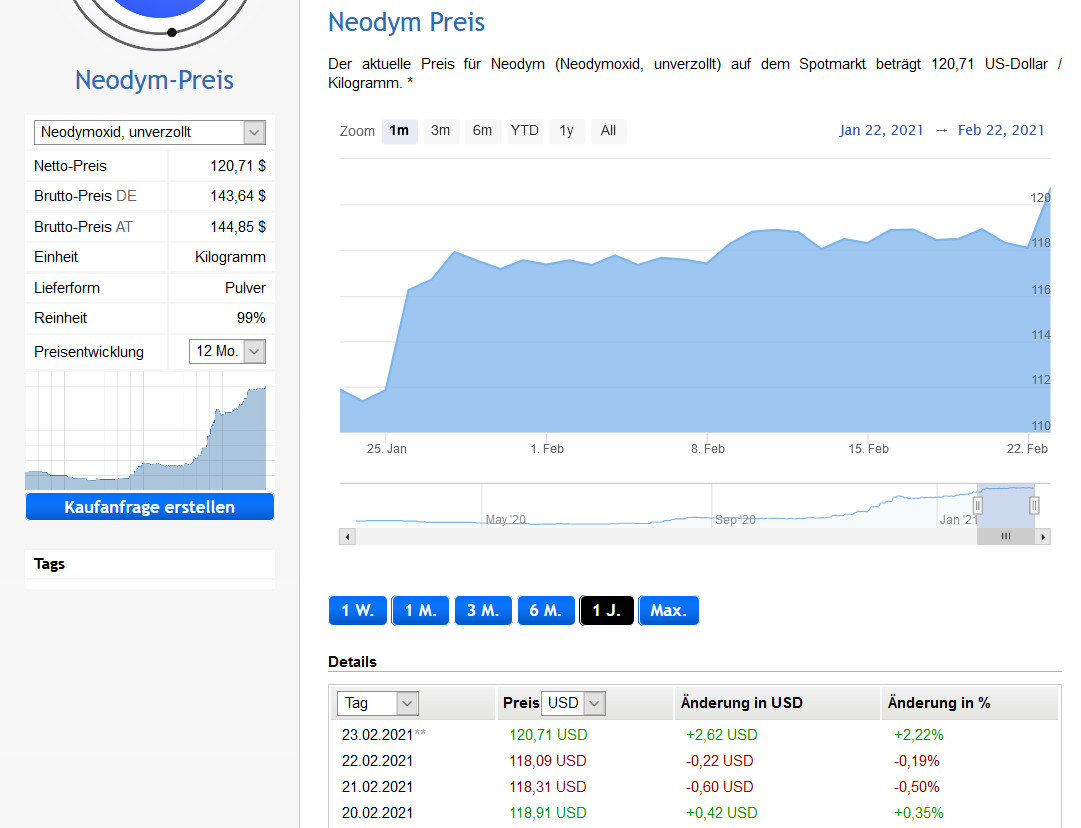Click the Jan 22, 2021 start date
This screenshot has width=1081, height=828.
tap(881, 130)
